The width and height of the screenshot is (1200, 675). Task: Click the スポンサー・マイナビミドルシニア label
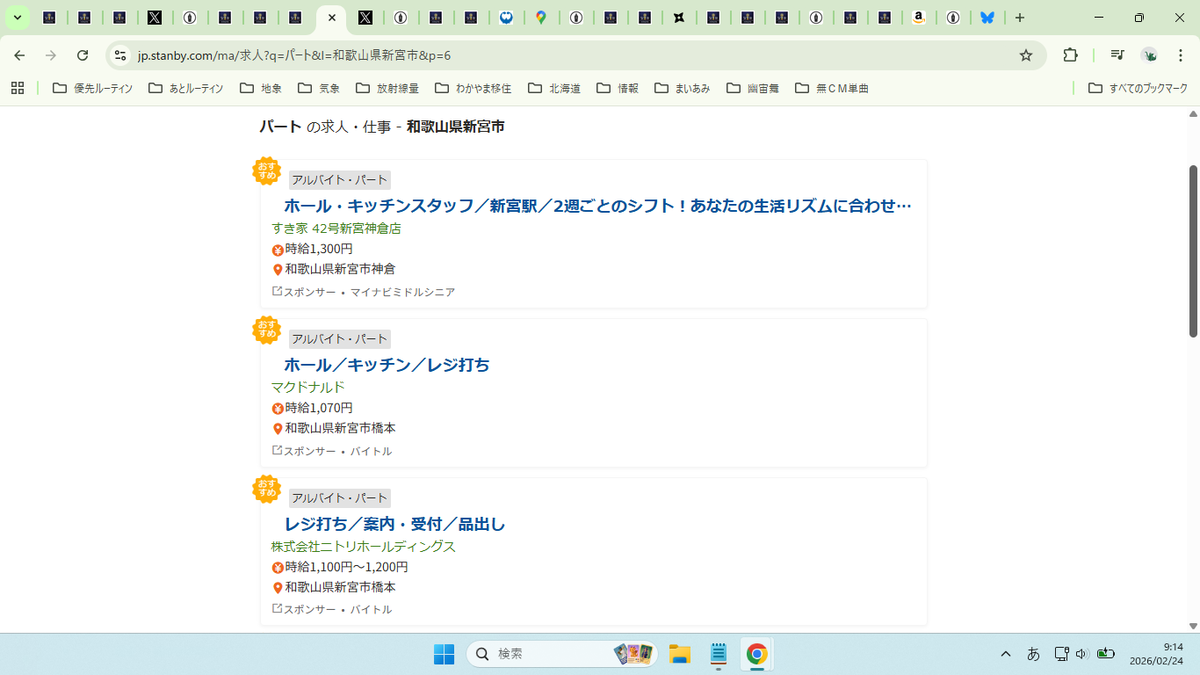click(364, 292)
